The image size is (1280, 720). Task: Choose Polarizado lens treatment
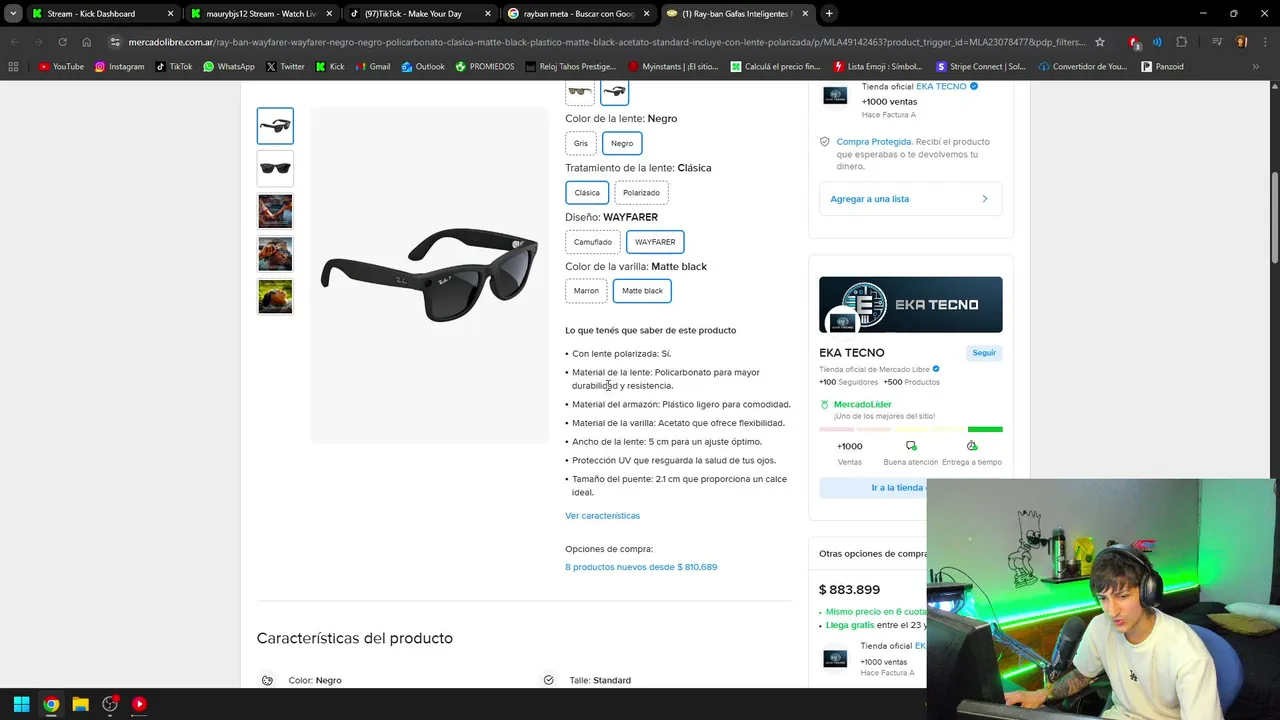pyautogui.click(x=641, y=193)
